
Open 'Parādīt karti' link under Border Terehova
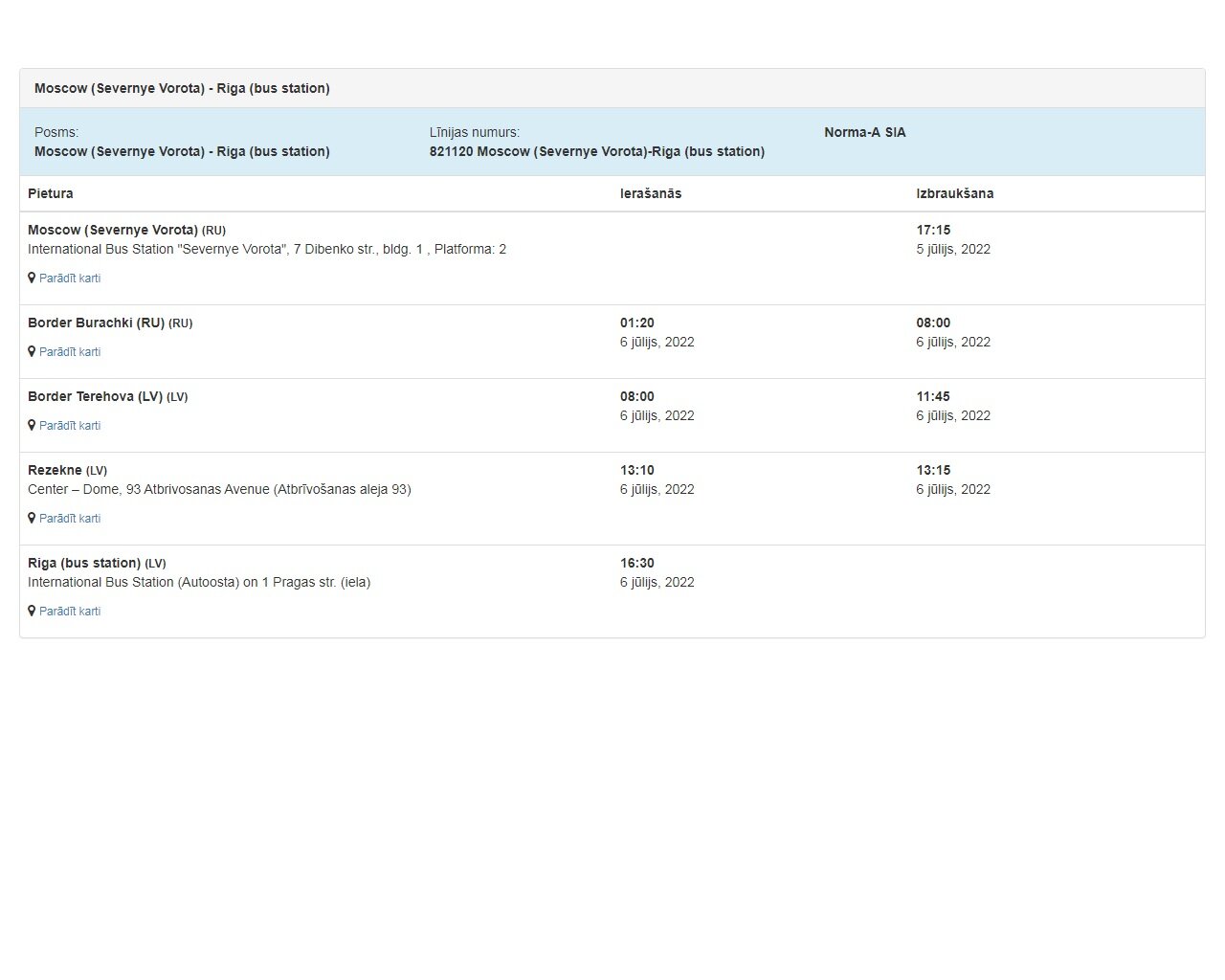70,426
